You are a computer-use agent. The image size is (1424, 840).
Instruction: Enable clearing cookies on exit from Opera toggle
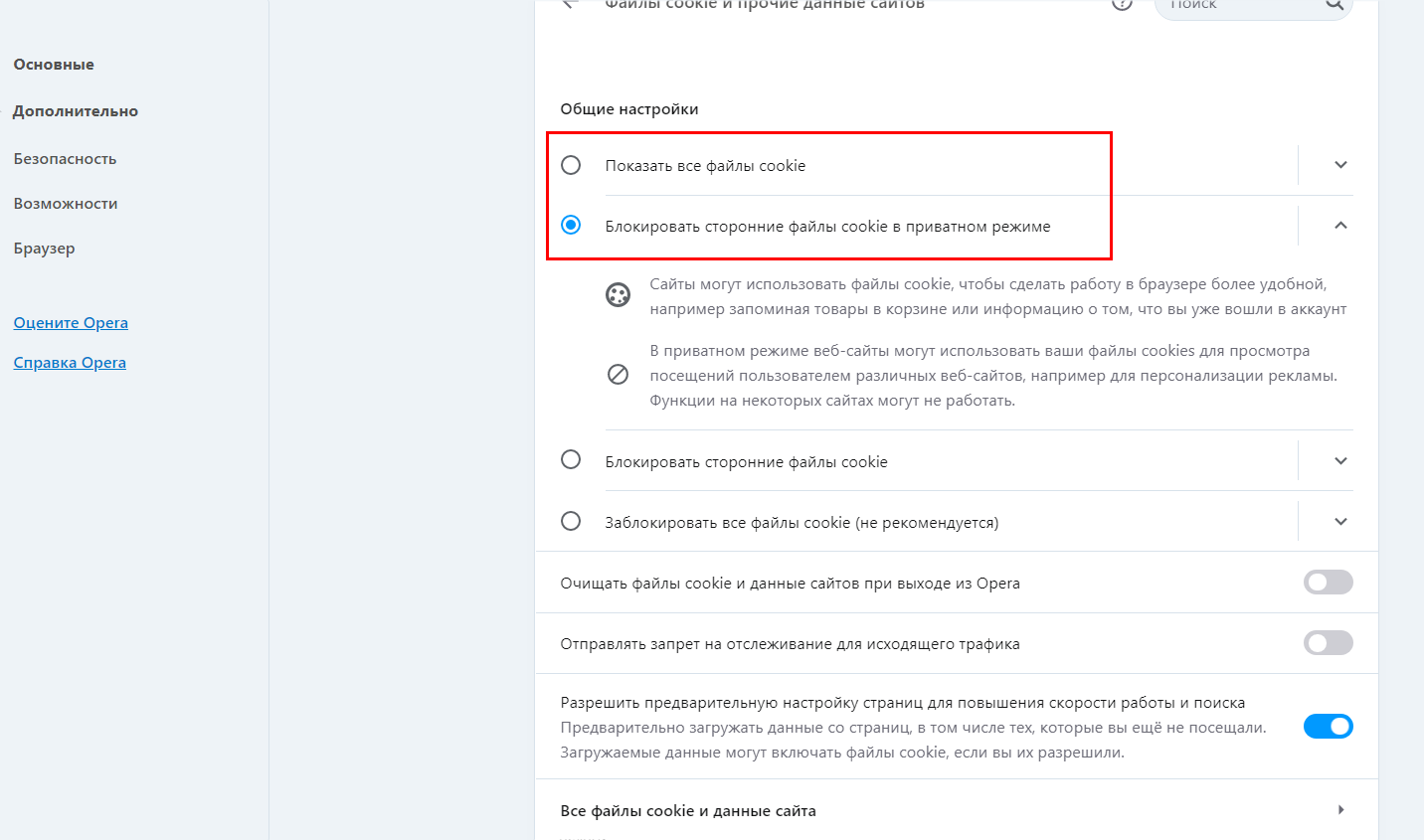coord(1328,583)
